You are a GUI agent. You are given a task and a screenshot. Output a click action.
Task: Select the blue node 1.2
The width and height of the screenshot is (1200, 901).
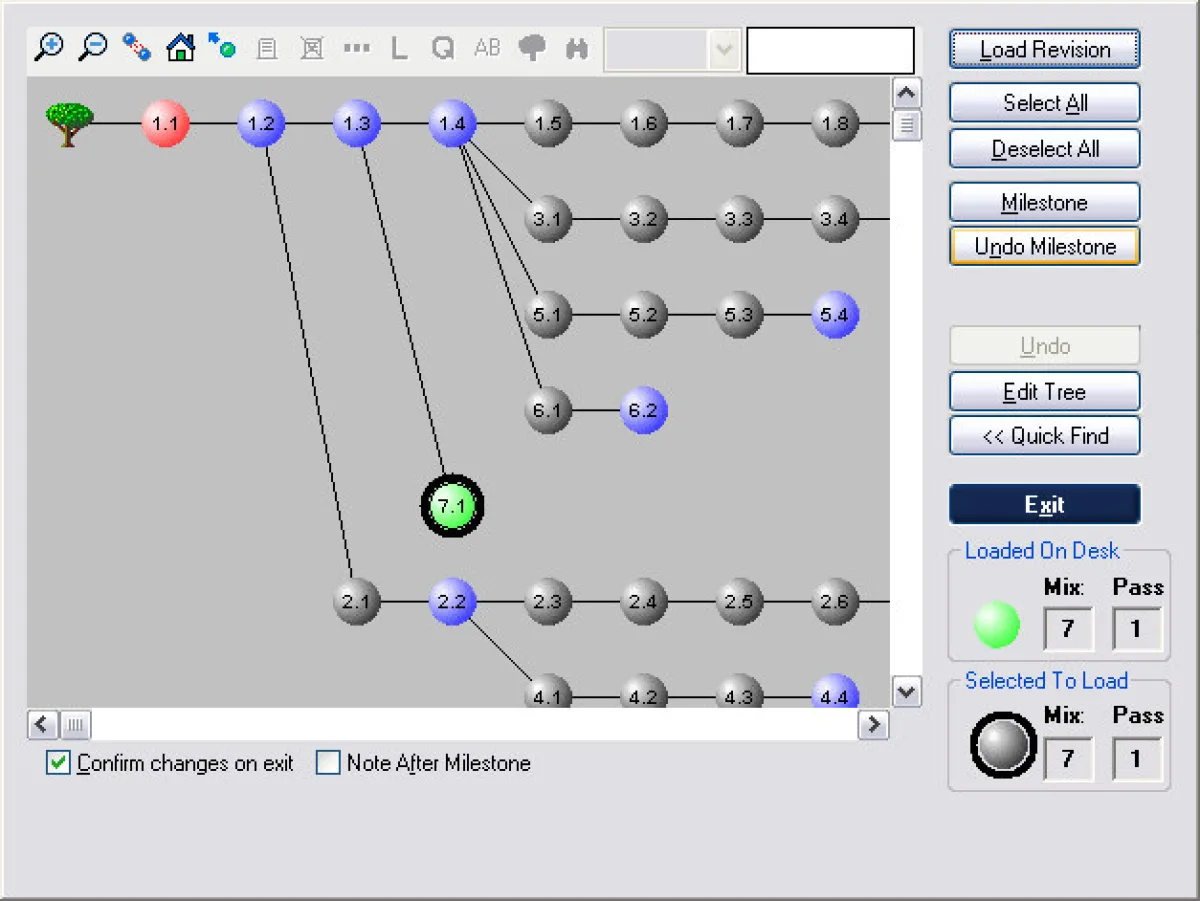[x=261, y=124]
